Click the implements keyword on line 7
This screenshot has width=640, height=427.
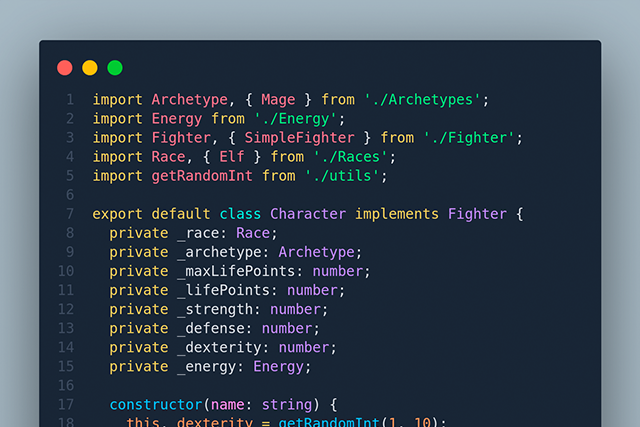pos(397,214)
